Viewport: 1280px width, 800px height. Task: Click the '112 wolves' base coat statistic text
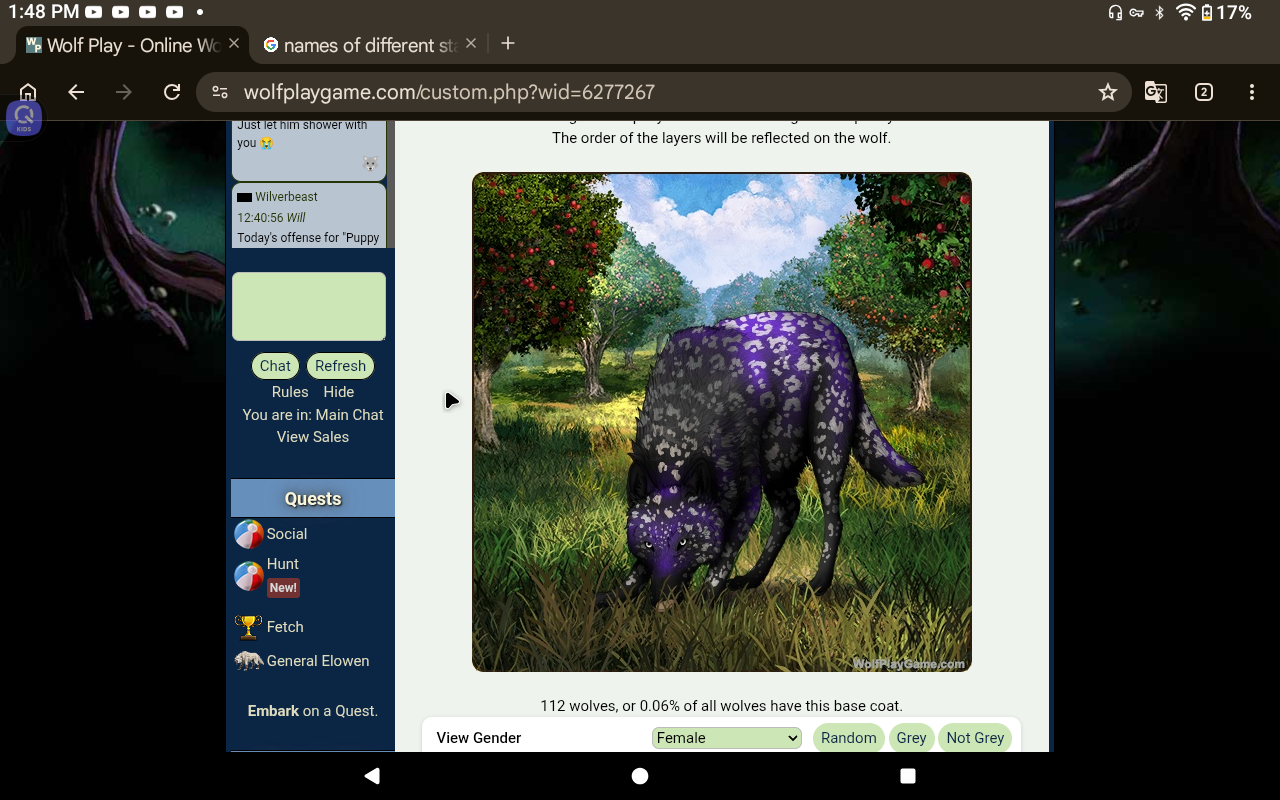tap(721, 706)
